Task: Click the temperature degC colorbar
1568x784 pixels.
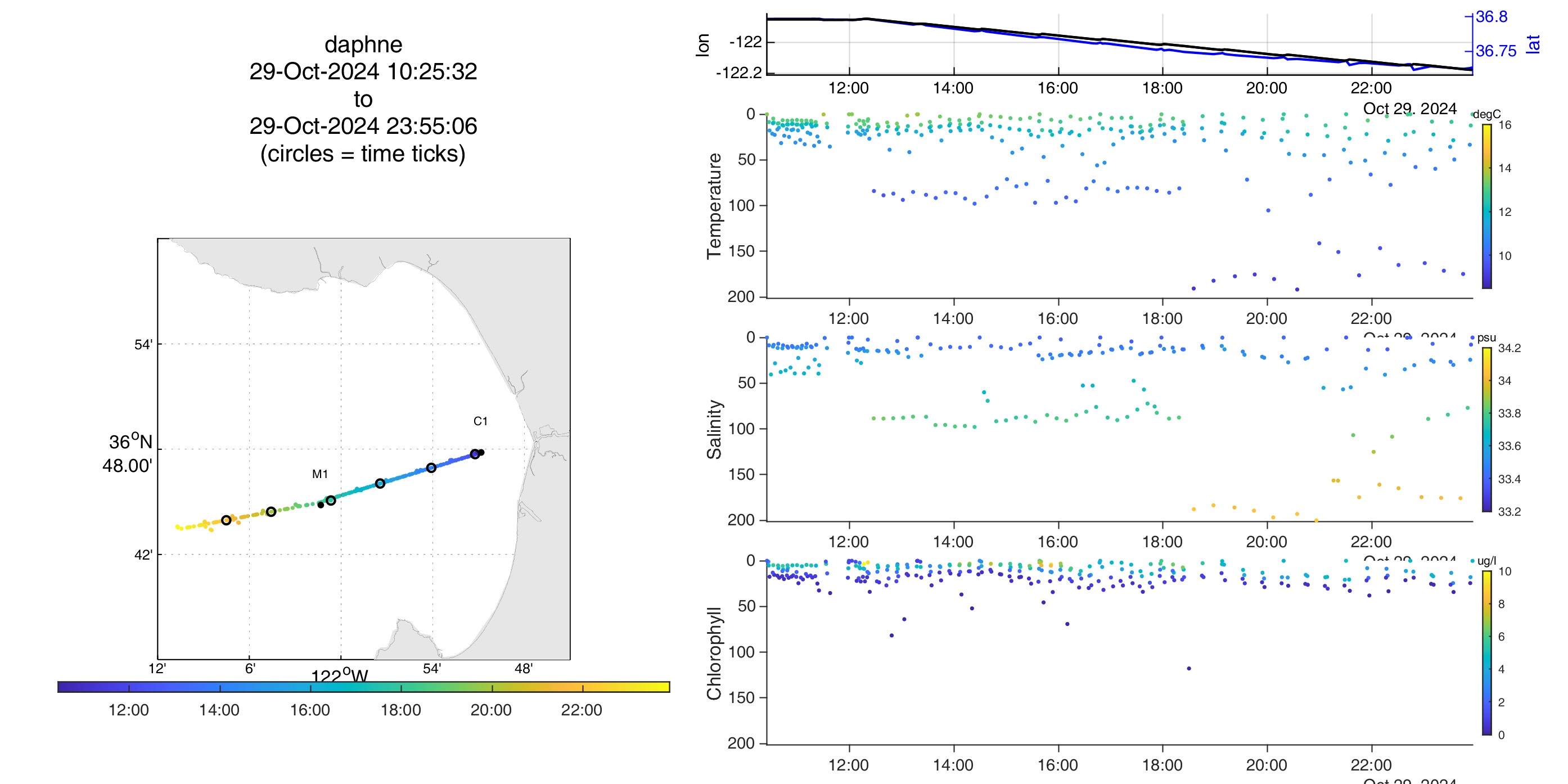Action: tap(1486, 206)
